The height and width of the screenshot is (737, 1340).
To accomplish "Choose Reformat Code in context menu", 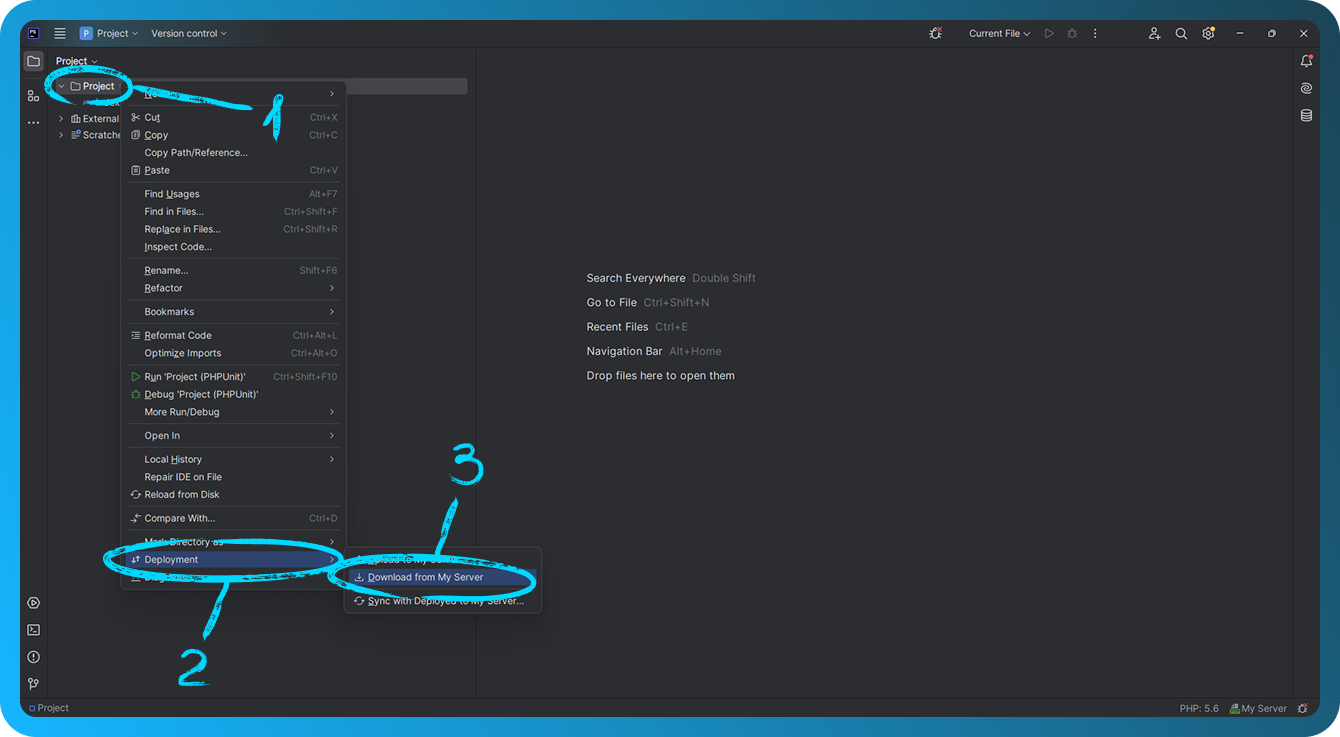I will click(x=178, y=335).
